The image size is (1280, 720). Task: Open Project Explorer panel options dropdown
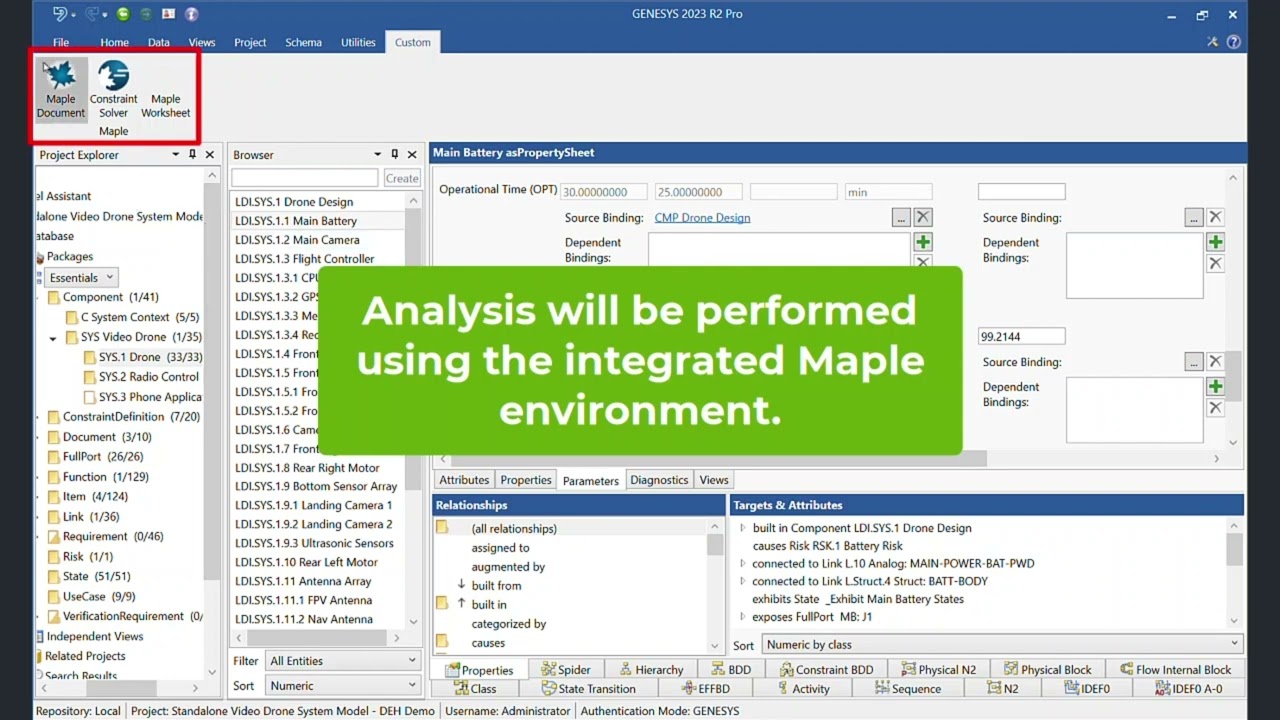[175, 154]
